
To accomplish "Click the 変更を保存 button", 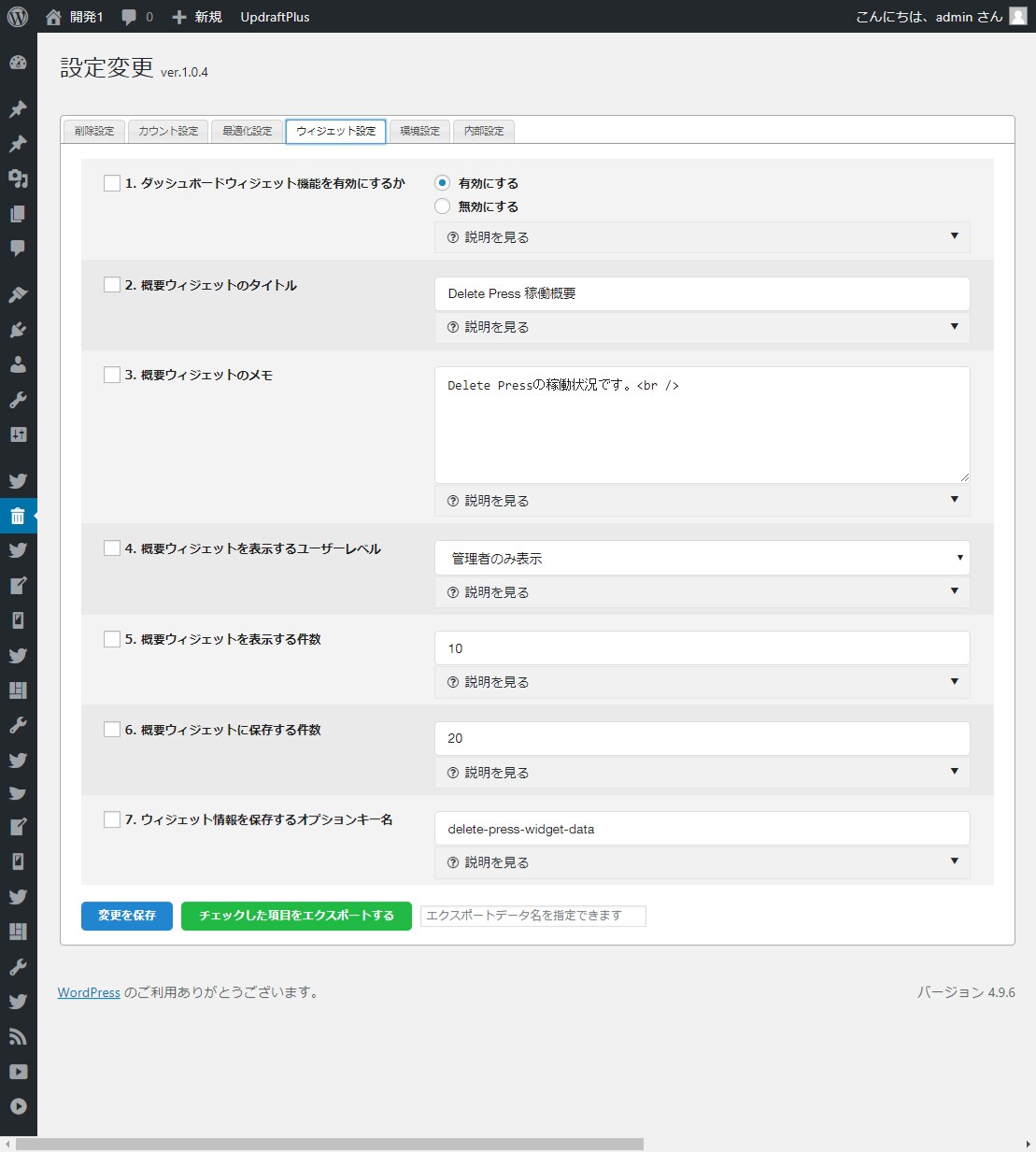I will (x=127, y=916).
